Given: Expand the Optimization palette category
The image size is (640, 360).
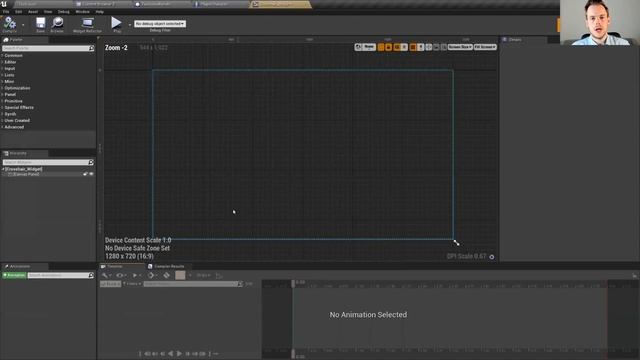Looking at the screenshot, I should click(17, 88).
